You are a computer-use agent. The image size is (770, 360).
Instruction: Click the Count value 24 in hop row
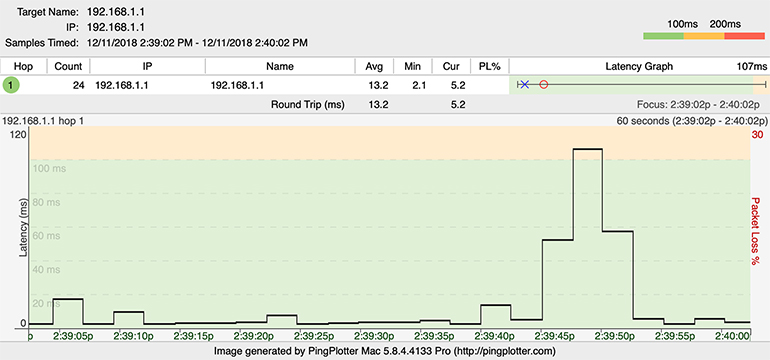(x=79, y=85)
